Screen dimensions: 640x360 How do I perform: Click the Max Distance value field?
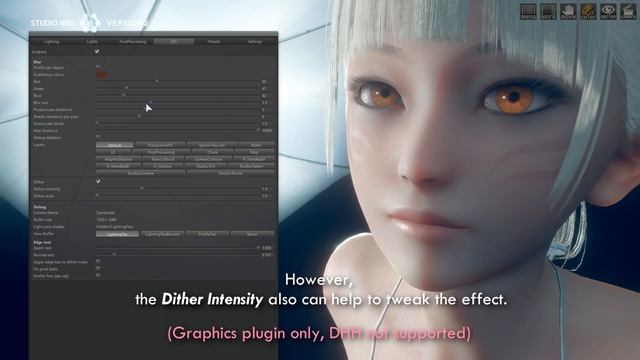[267, 131]
